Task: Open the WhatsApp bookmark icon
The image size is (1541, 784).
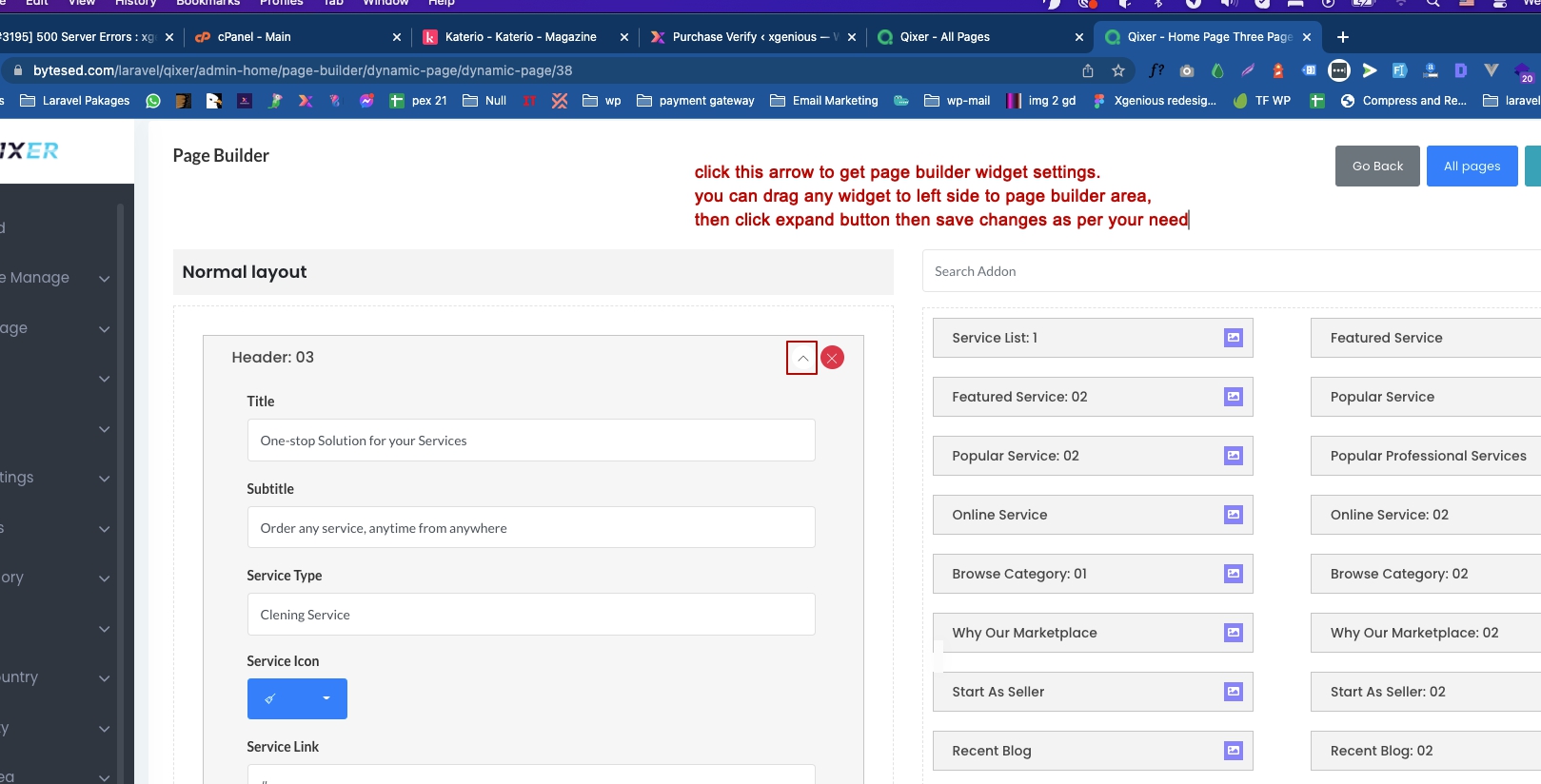Action: click(x=153, y=101)
